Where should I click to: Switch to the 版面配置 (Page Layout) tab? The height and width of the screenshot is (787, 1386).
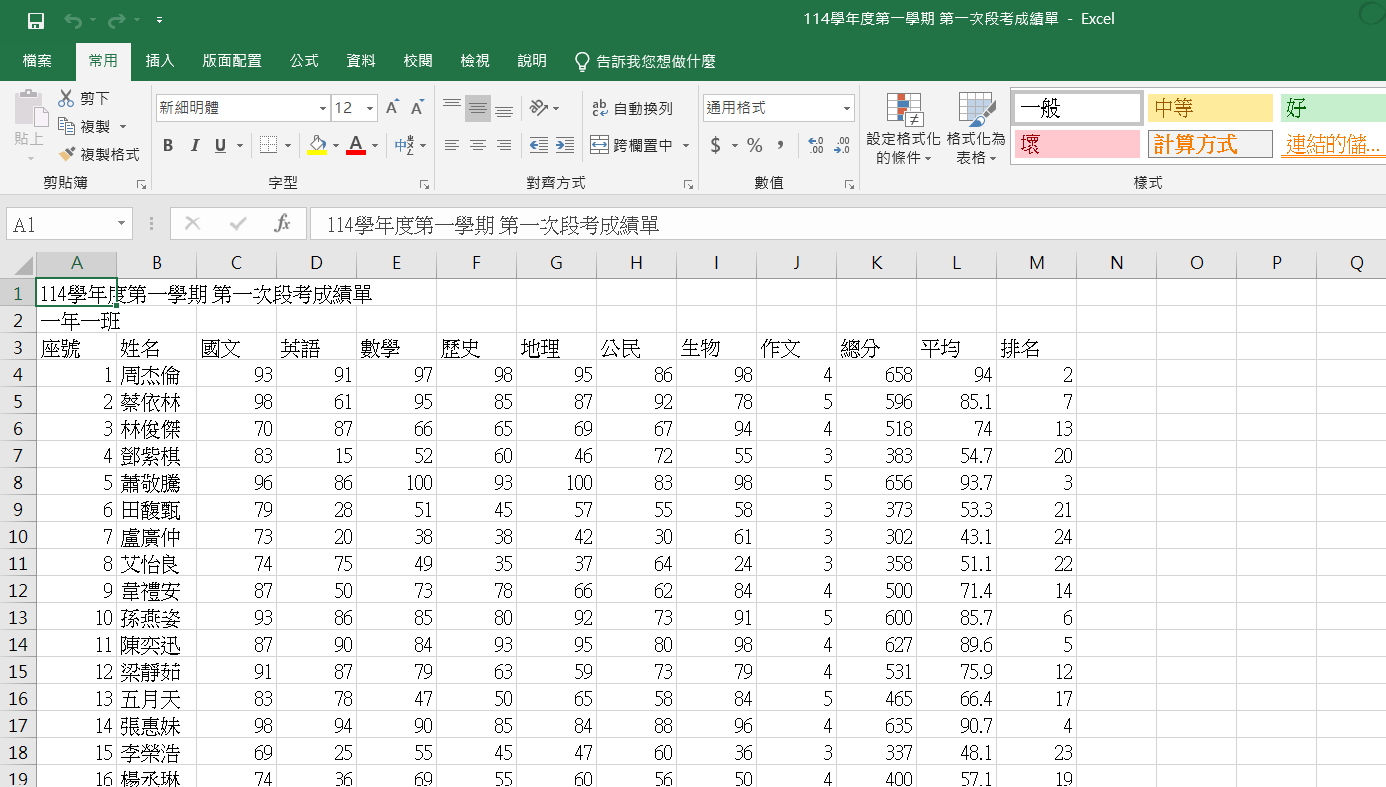pos(232,61)
